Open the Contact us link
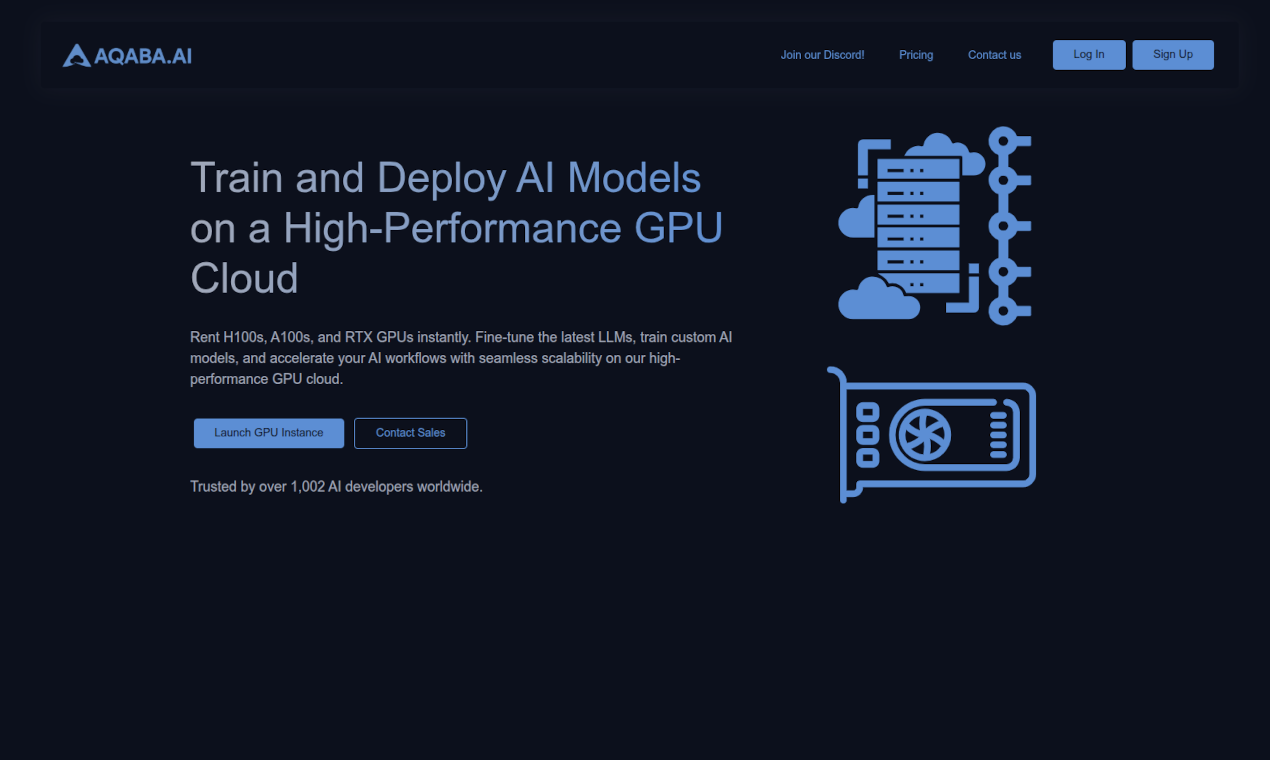This screenshot has height=760, width=1270. point(994,55)
